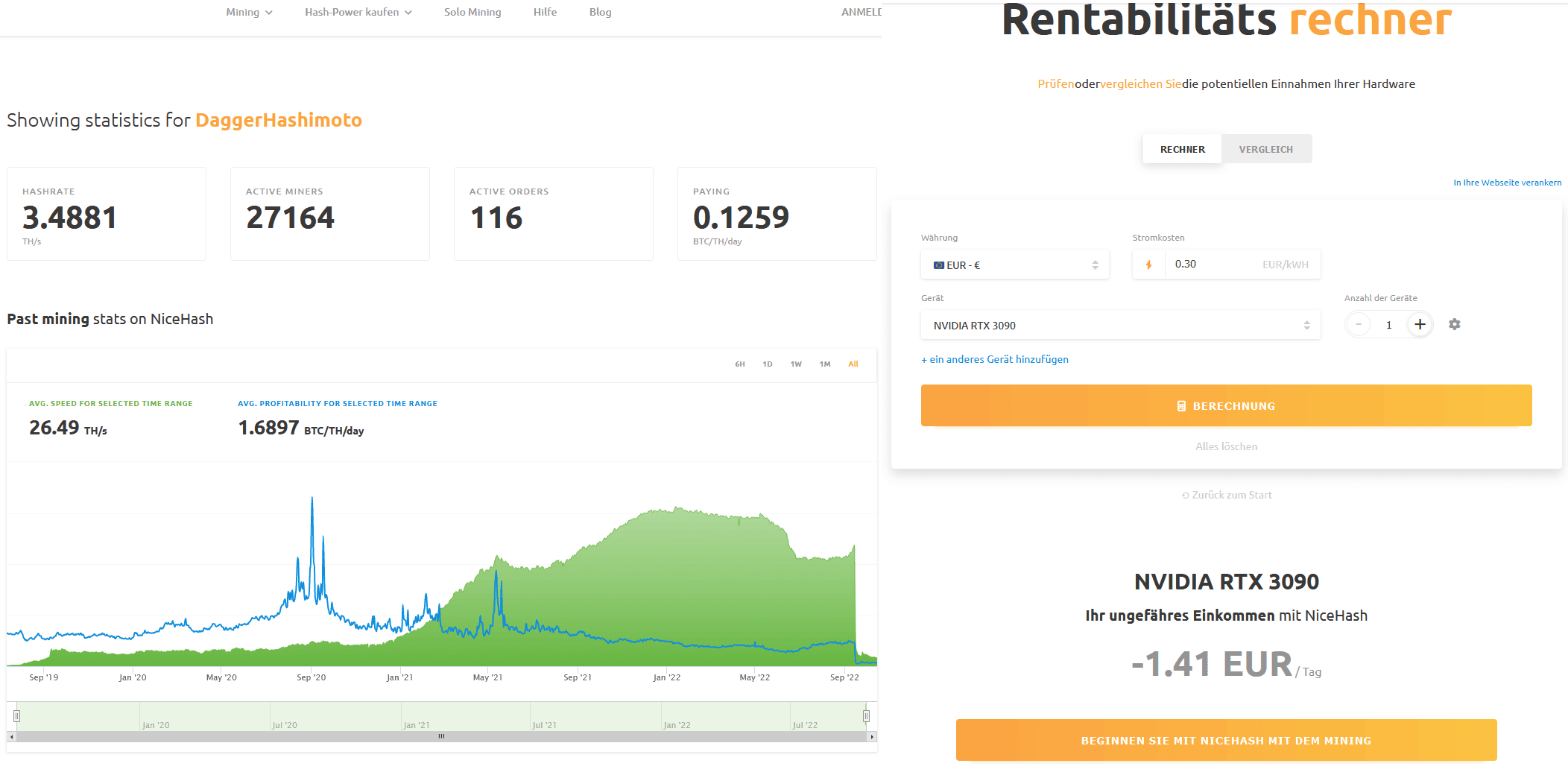Click the chart scrollbar right arrow

872,736
